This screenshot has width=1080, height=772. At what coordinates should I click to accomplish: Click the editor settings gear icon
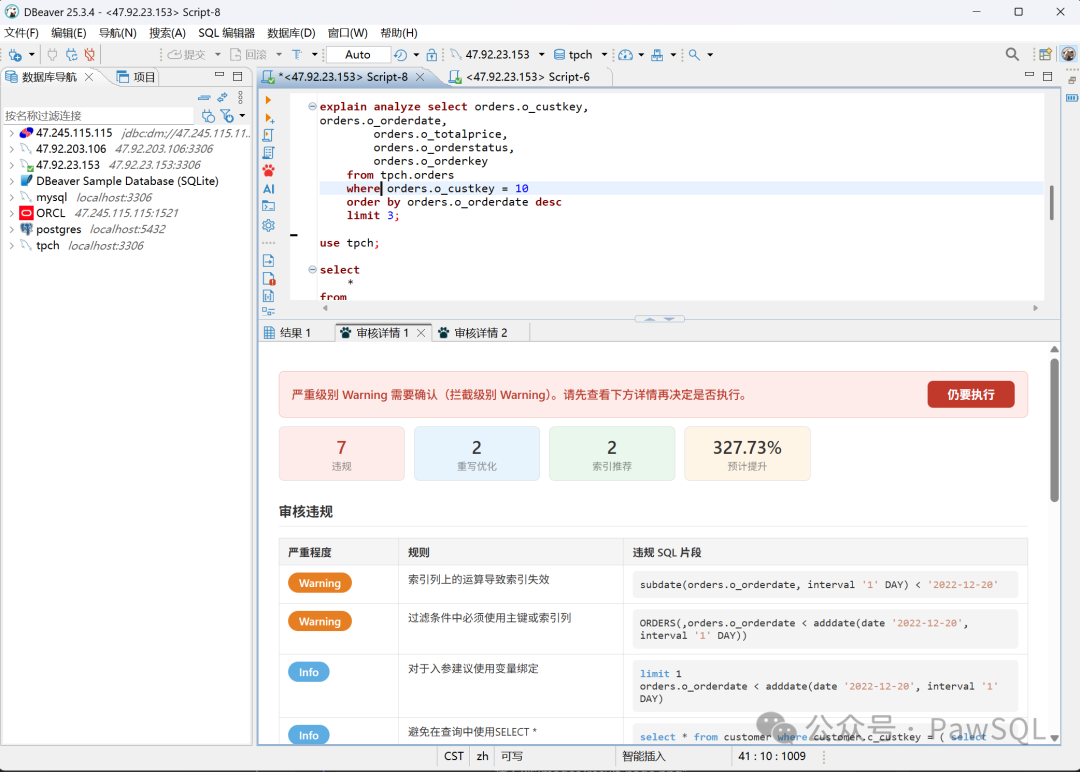point(269,225)
